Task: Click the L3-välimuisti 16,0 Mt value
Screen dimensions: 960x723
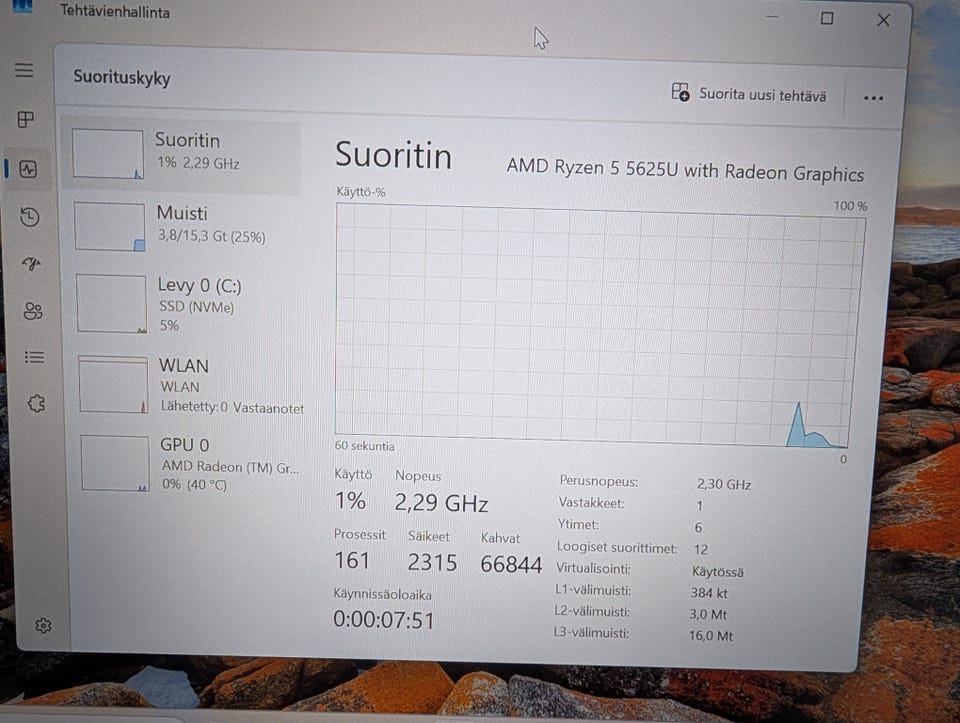Action: [711, 635]
